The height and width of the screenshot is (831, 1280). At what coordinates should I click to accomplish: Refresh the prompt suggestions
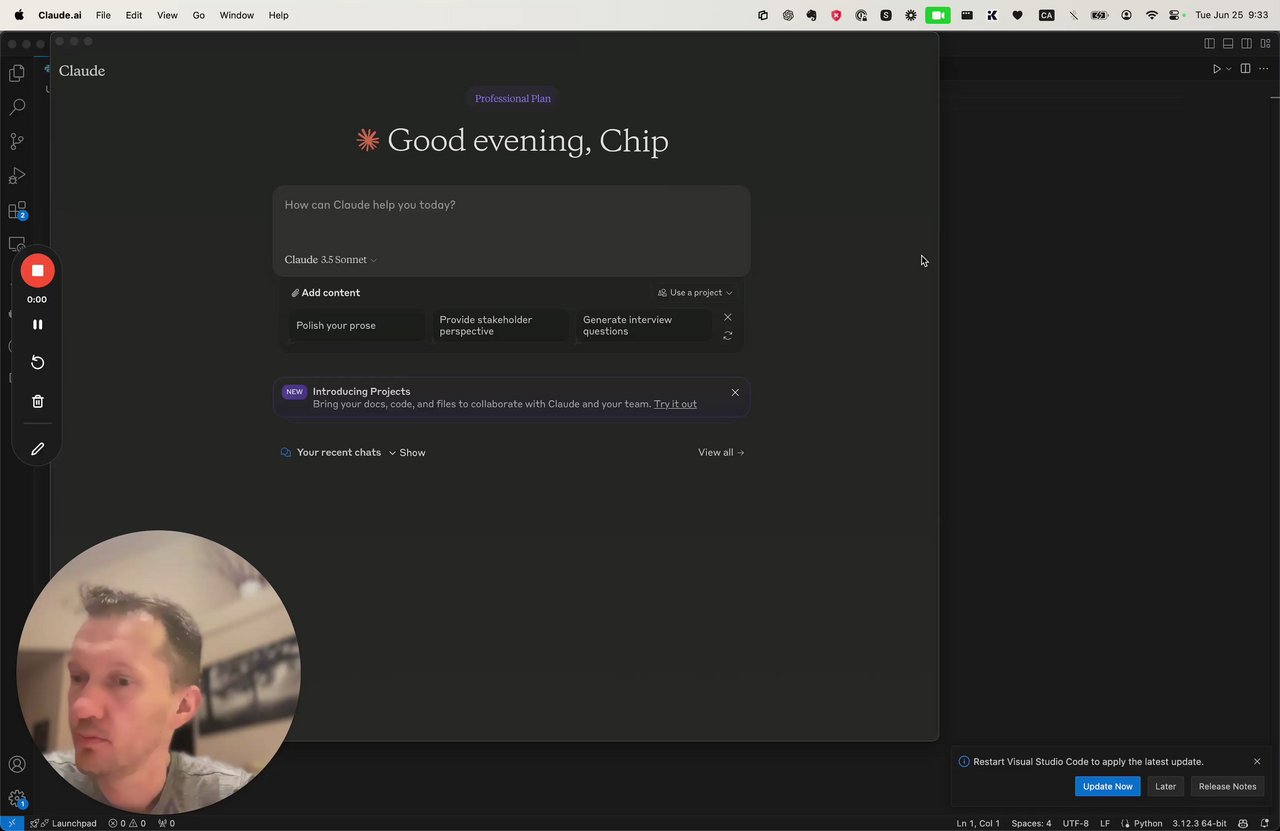pos(728,336)
